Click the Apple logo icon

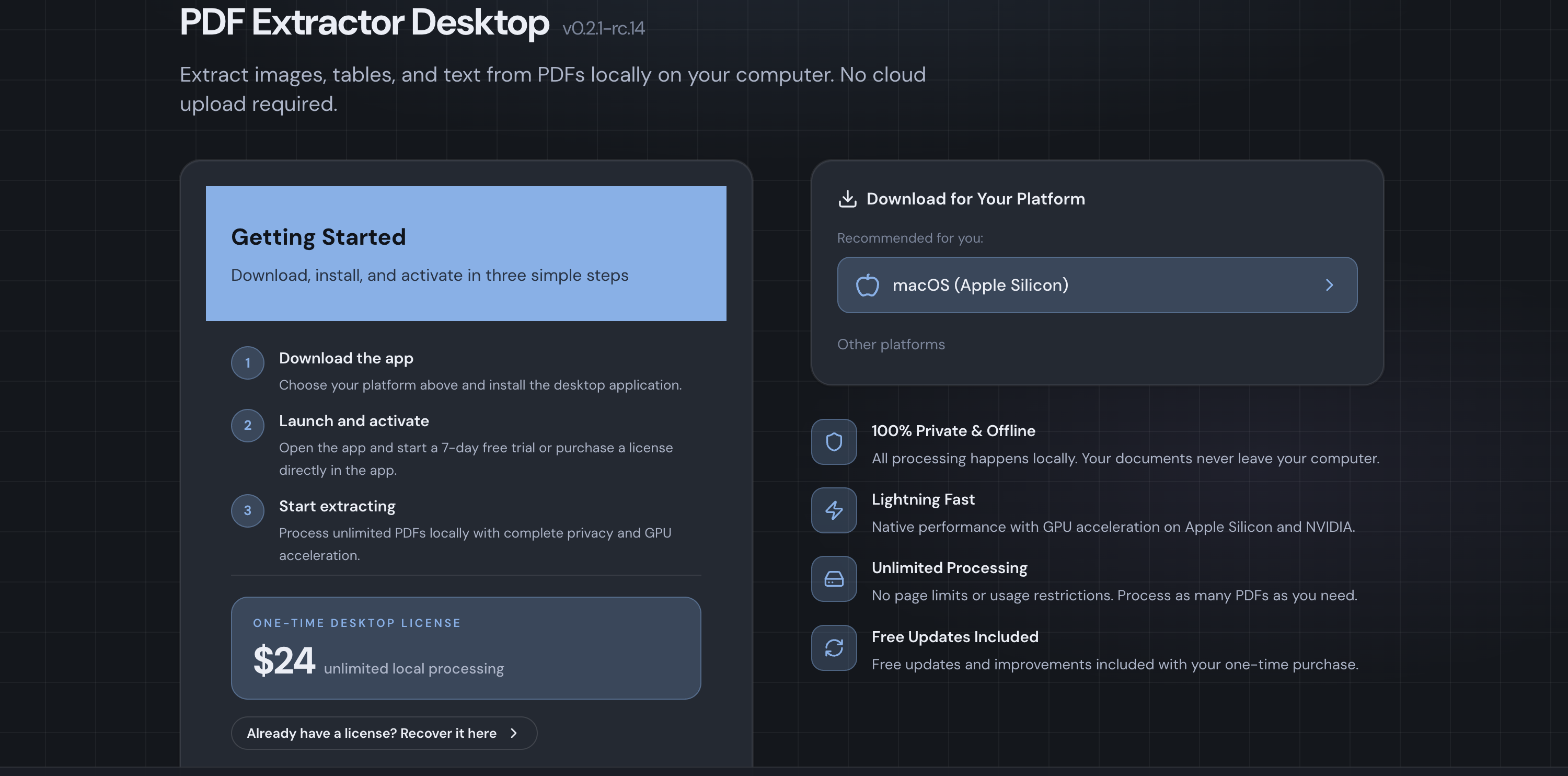[868, 285]
